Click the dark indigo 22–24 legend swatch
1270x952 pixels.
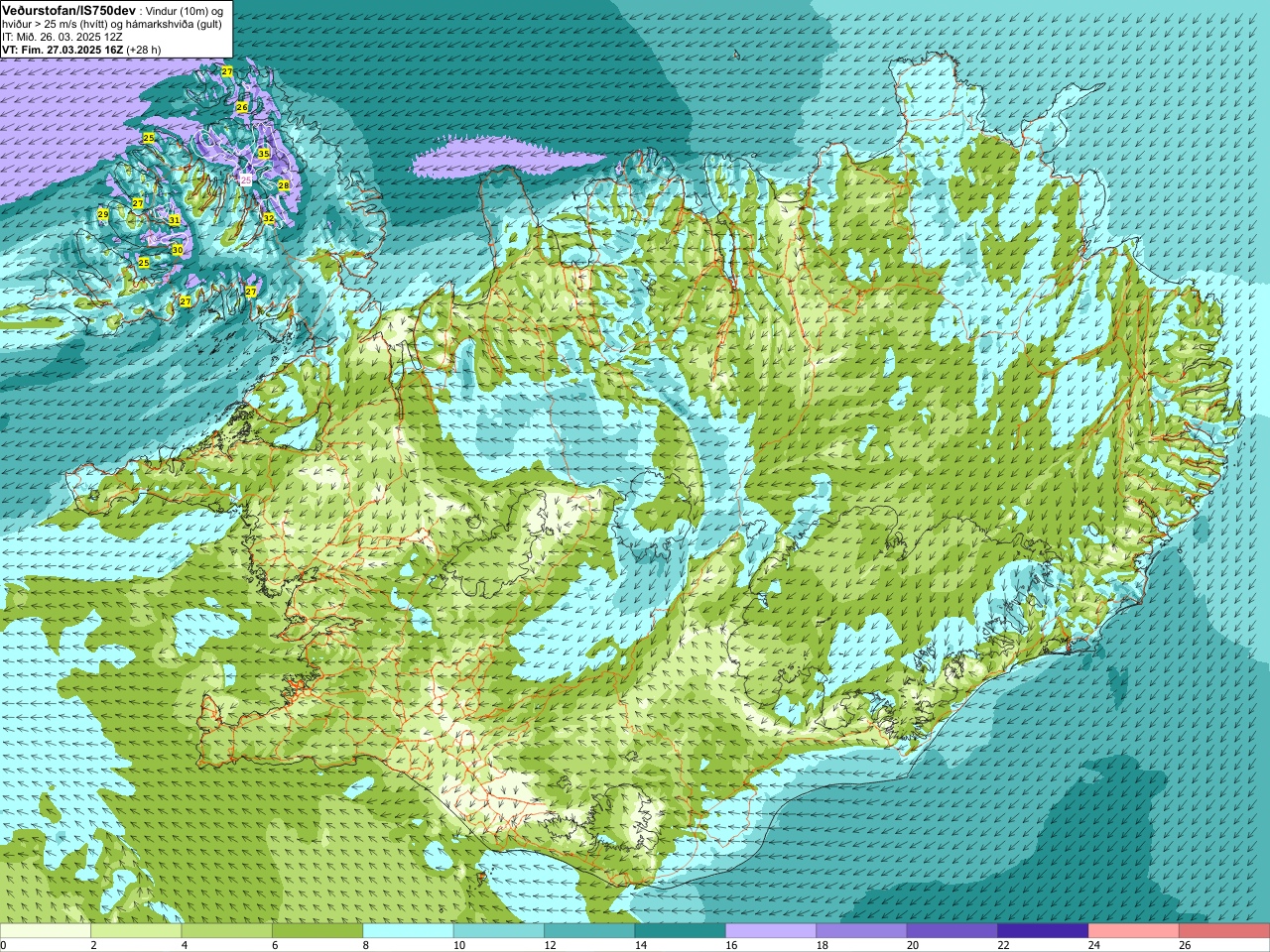1043,931
